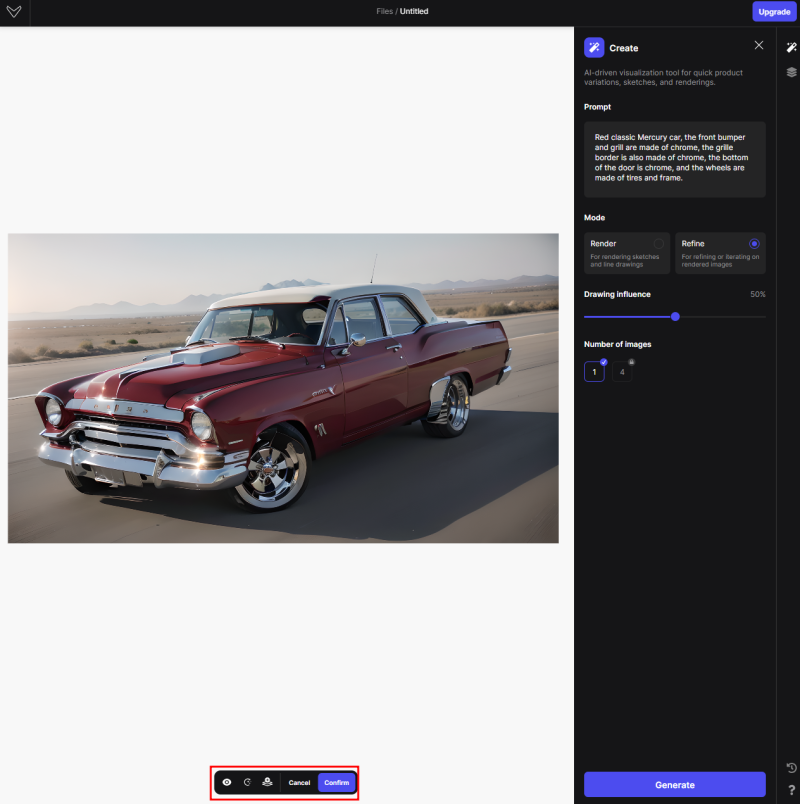The height and width of the screenshot is (804, 800).
Task: Select the red car image on canvas
Action: [283, 388]
